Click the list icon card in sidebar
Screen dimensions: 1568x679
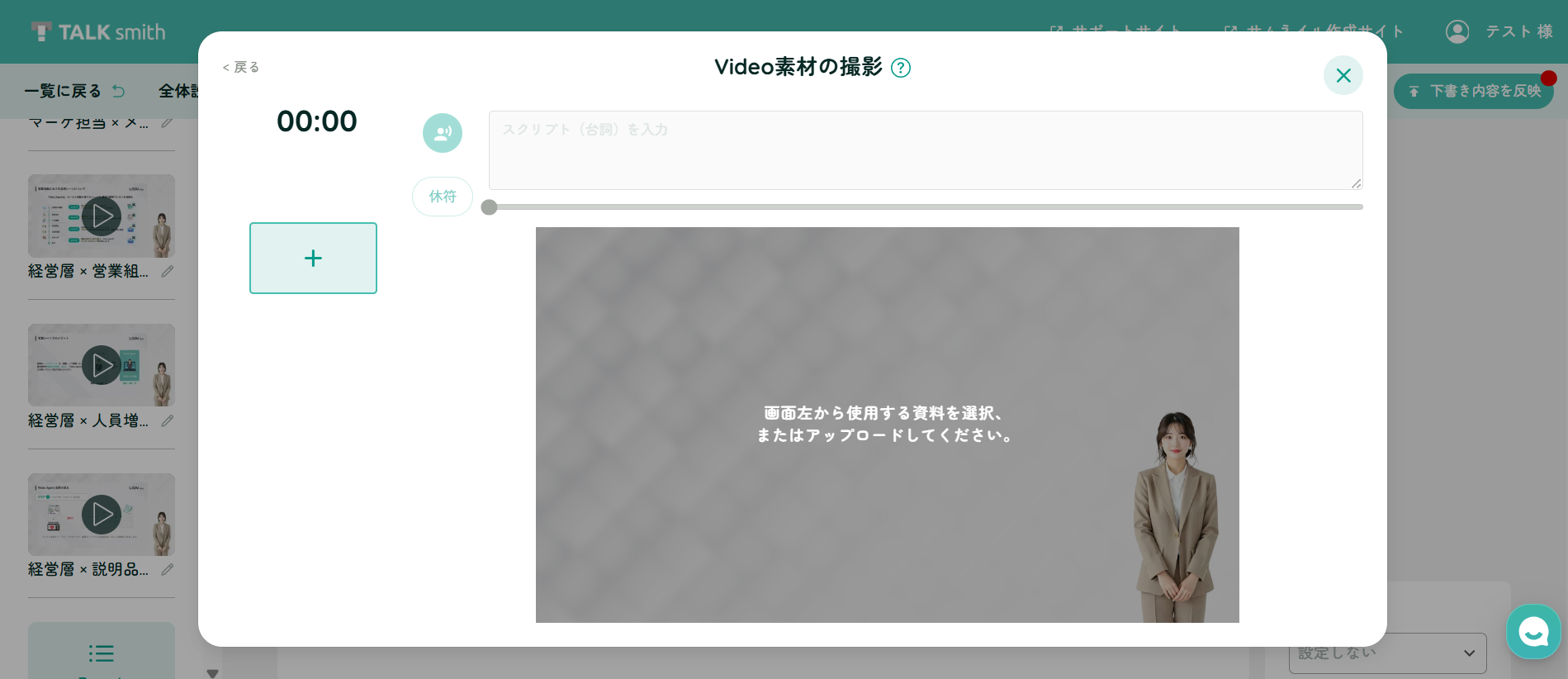pyautogui.click(x=102, y=651)
